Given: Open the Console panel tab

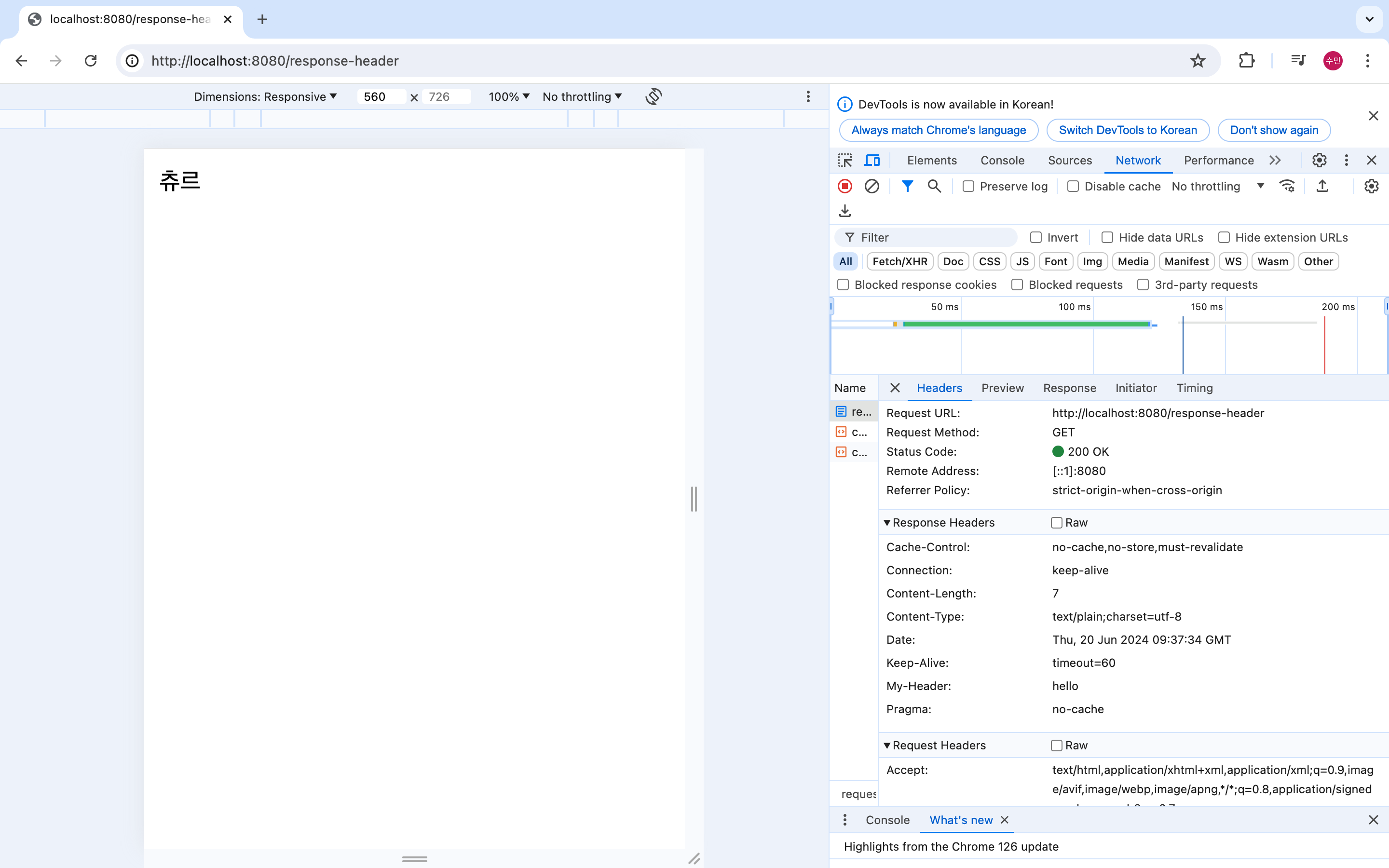Looking at the screenshot, I should coord(1002,160).
